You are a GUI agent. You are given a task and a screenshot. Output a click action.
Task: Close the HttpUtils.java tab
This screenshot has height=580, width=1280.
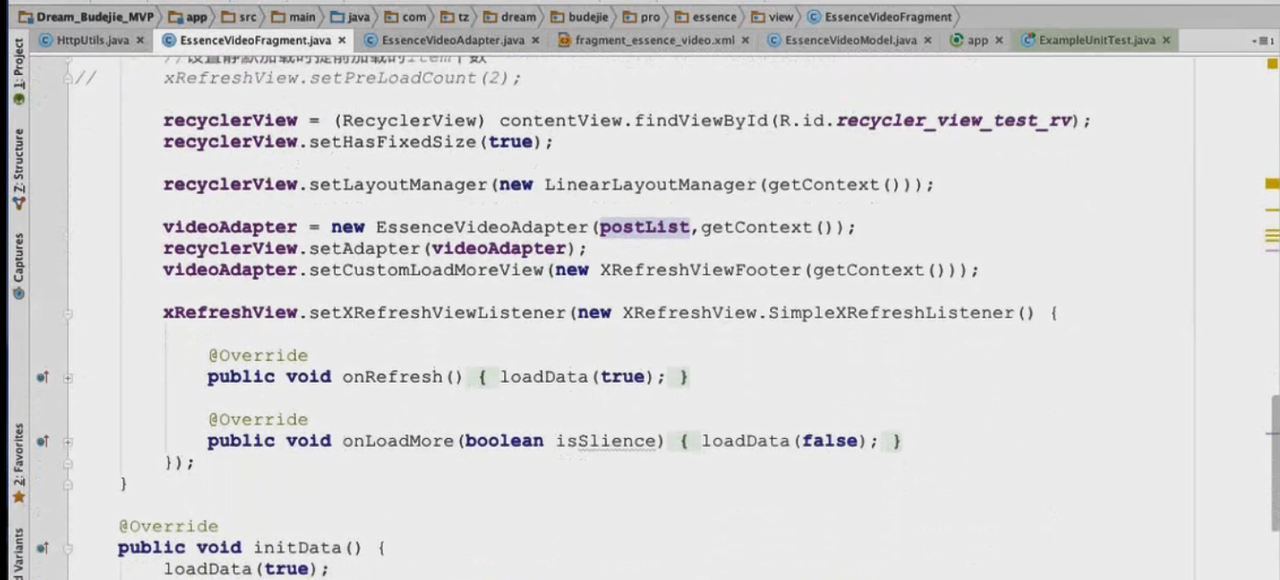140,40
